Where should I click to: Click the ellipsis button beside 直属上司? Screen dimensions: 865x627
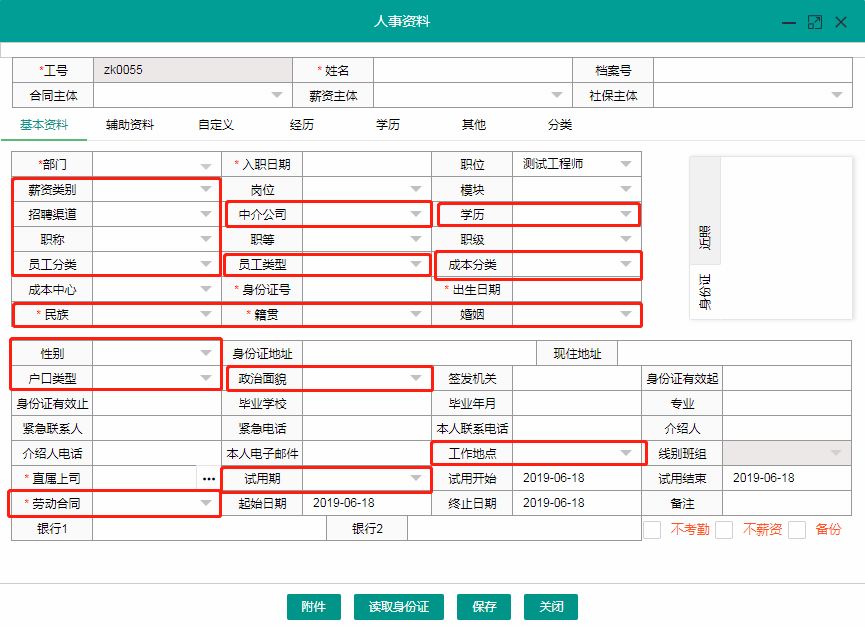[x=208, y=479]
